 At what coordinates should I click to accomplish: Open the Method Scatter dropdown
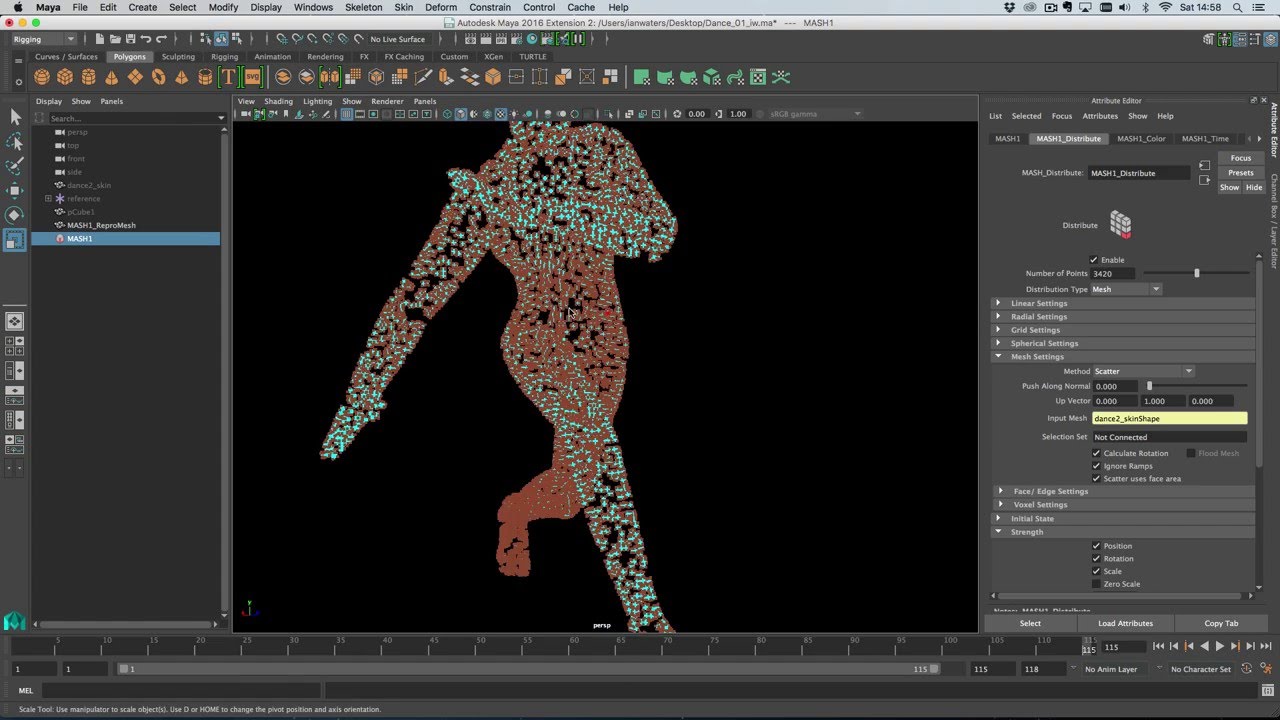tap(1143, 371)
